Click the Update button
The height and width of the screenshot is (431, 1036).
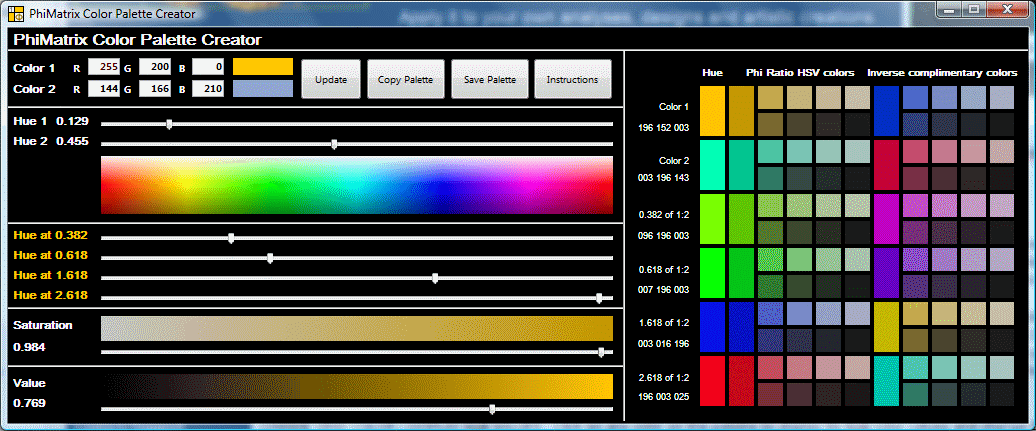pos(331,79)
